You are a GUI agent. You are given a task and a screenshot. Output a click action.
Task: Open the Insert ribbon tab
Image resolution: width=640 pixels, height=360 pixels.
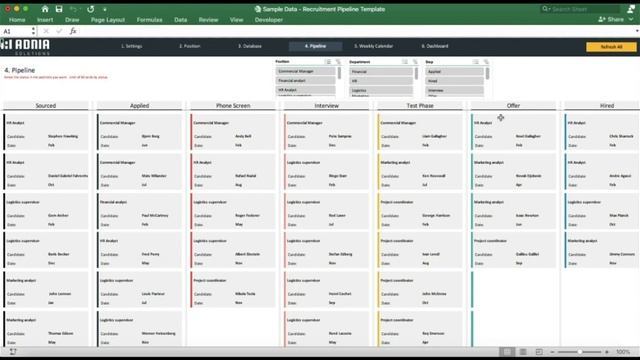click(45, 20)
